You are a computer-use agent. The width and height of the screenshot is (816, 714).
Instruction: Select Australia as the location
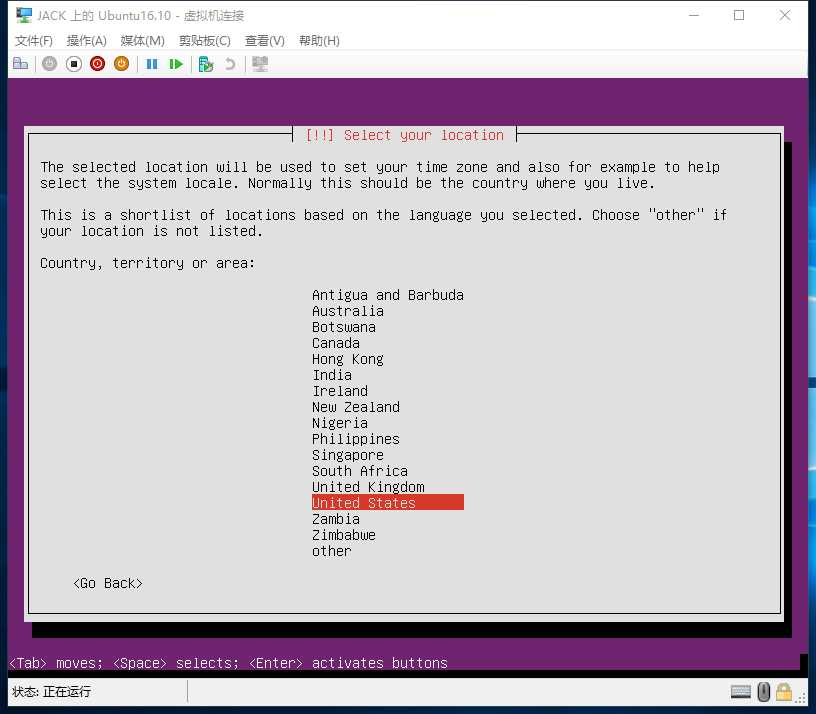pyautogui.click(x=388, y=311)
